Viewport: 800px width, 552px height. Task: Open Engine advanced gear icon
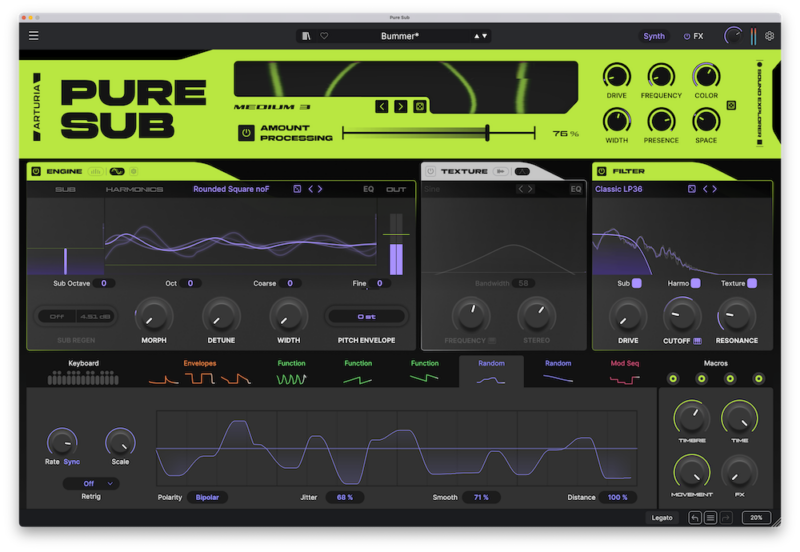(134, 171)
